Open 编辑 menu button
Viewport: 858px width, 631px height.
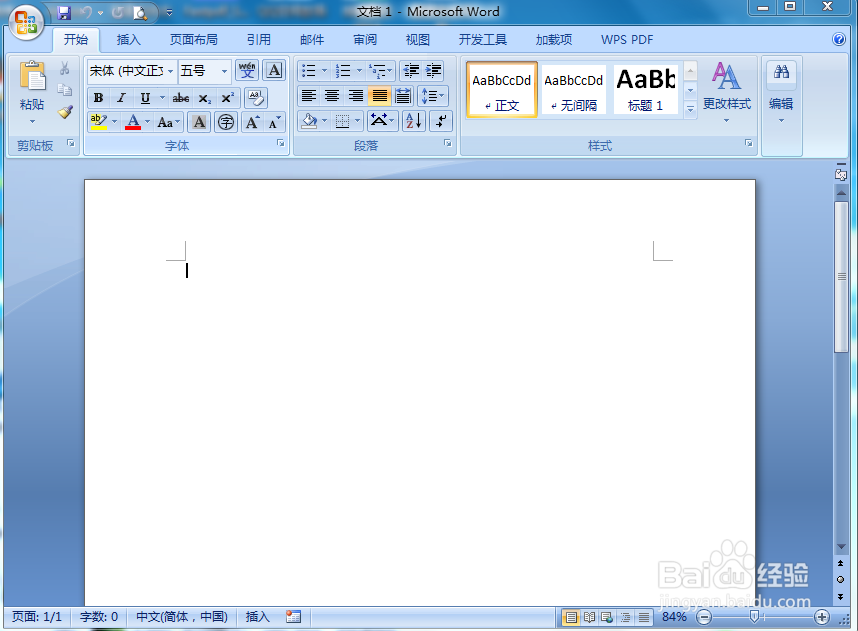781,92
